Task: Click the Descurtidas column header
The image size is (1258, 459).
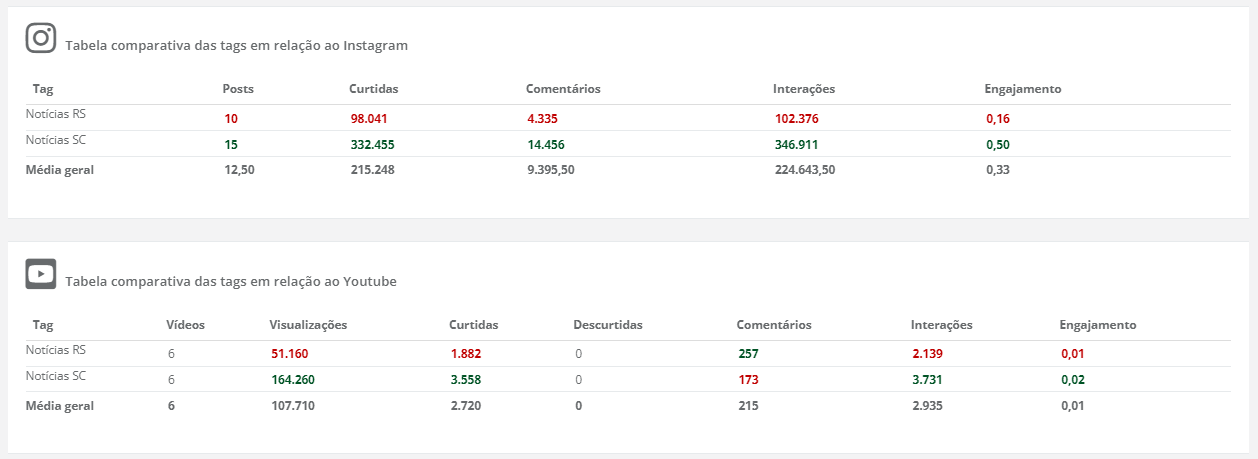Action: 608,325
